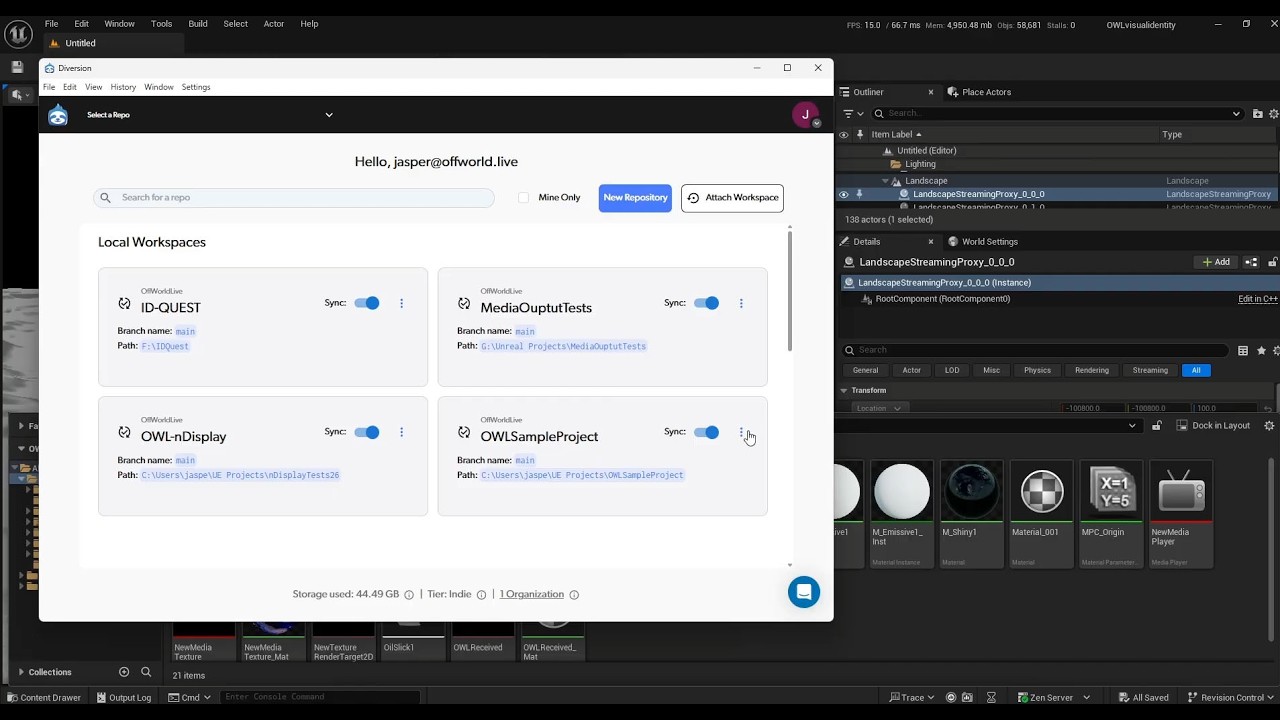Viewport: 1280px width, 720px height.
Task: Click the Diversion sloth logo icon
Action: pos(58,115)
